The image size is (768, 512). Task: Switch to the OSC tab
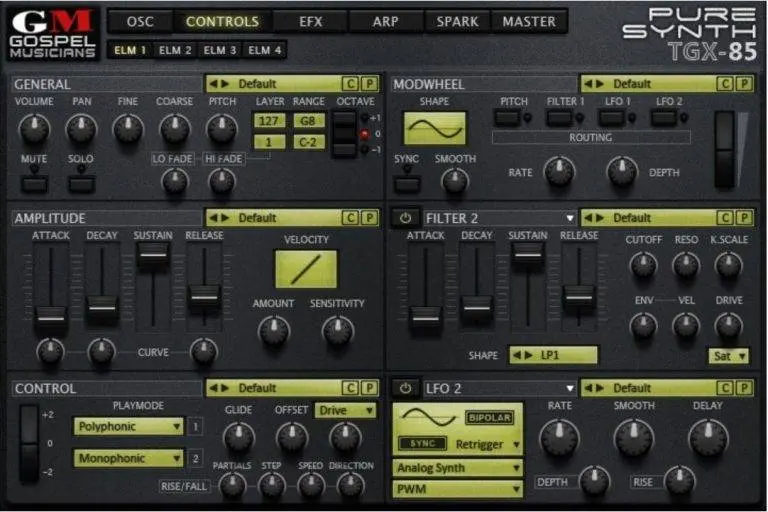[140, 22]
